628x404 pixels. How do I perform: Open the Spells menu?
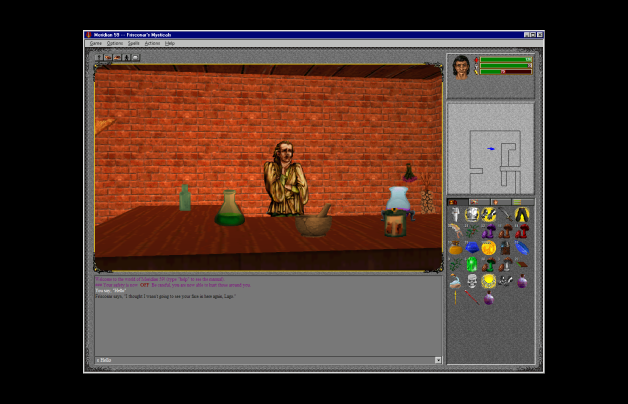133,43
